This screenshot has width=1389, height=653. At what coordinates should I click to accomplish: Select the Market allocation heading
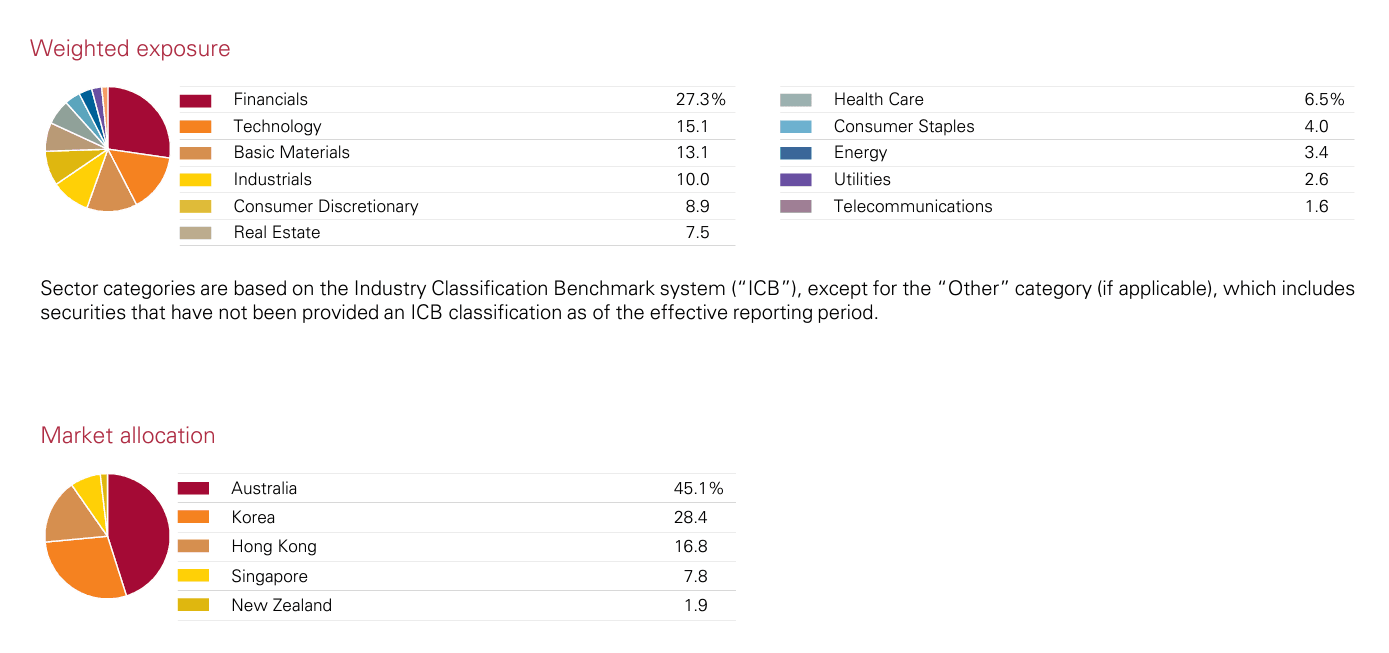[x=128, y=436]
